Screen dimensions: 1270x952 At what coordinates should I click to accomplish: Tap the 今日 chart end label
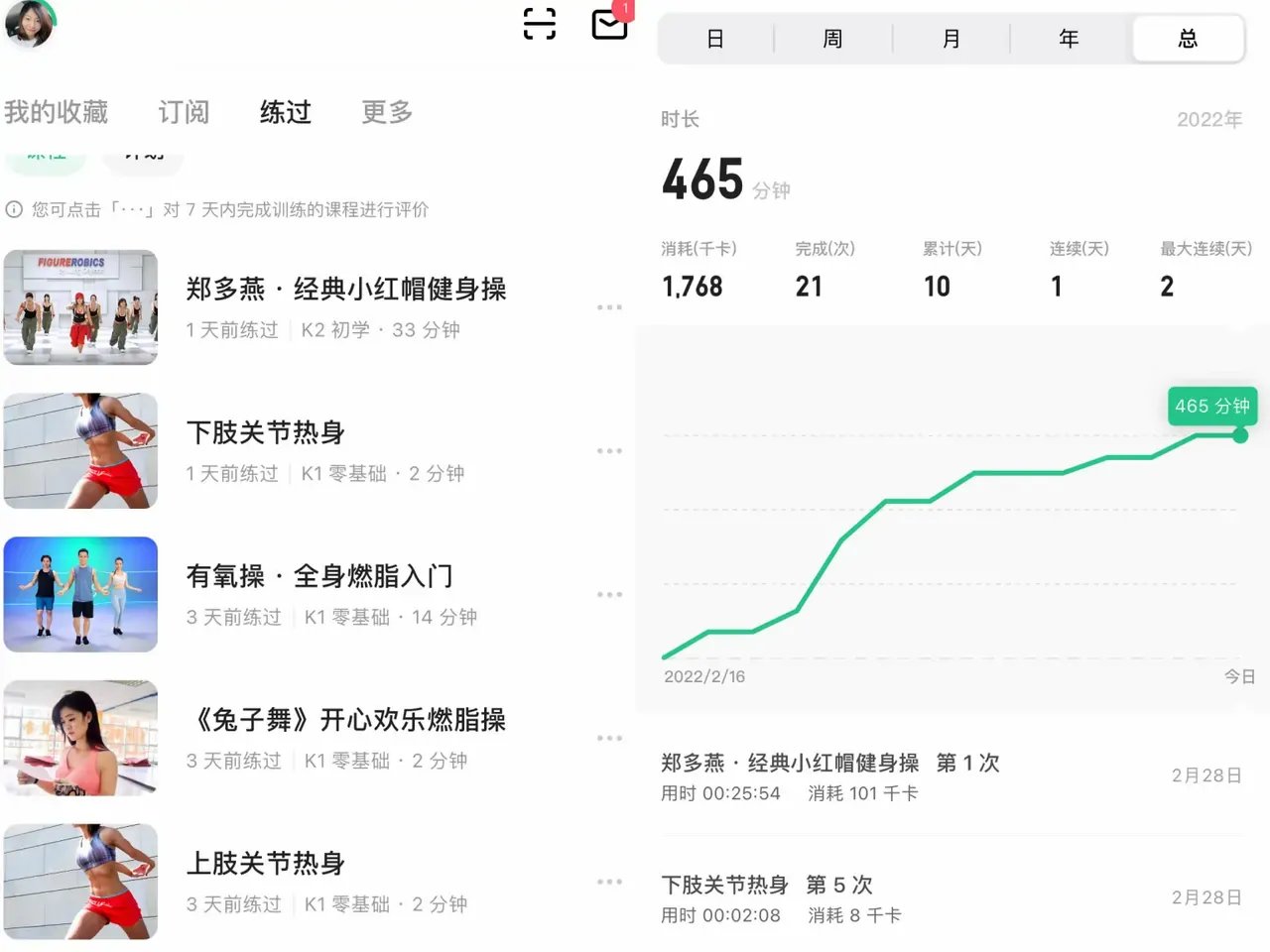[1239, 676]
